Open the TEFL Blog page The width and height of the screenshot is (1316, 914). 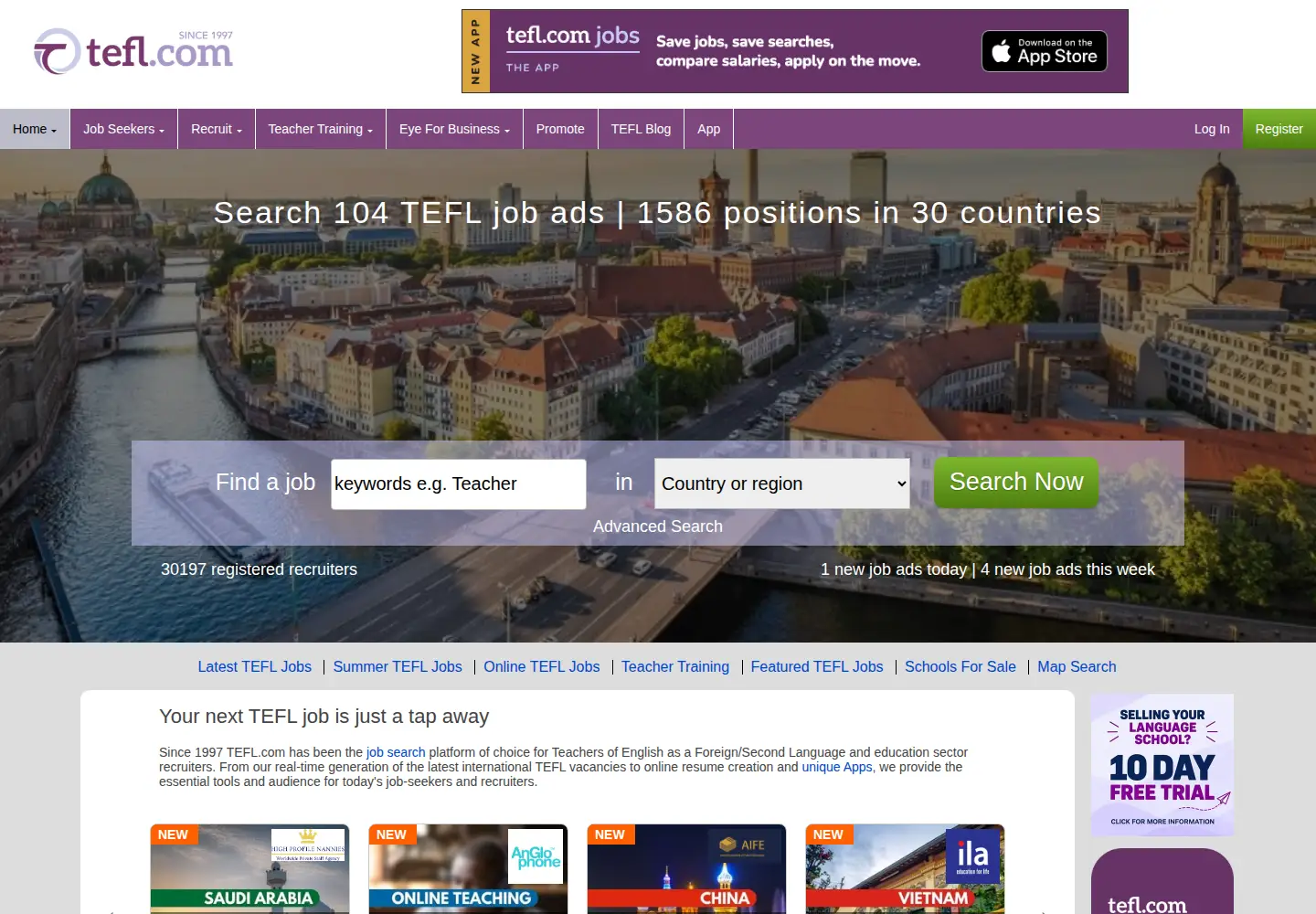641,129
